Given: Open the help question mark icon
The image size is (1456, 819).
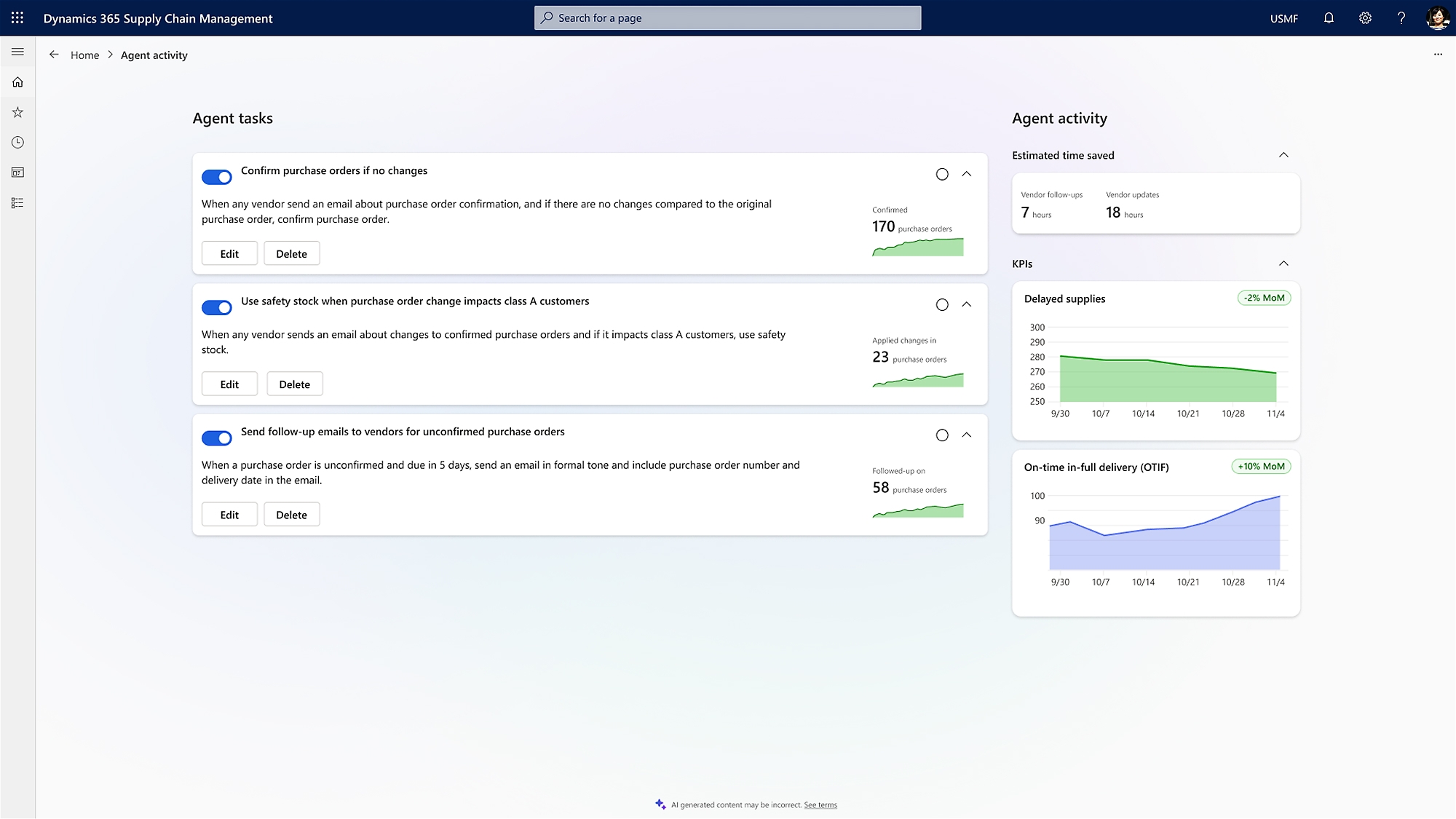Looking at the screenshot, I should 1401,18.
